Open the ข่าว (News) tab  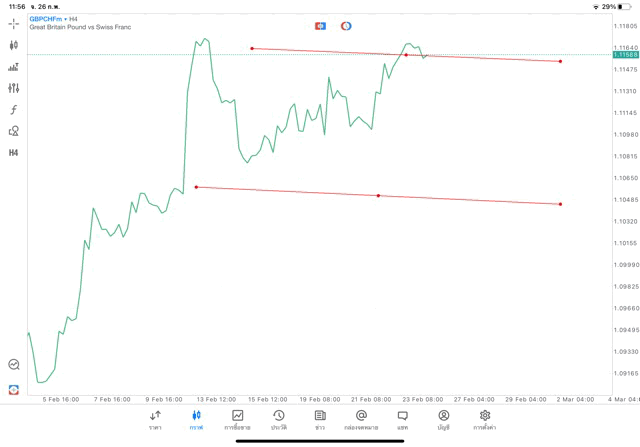(320, 420)
